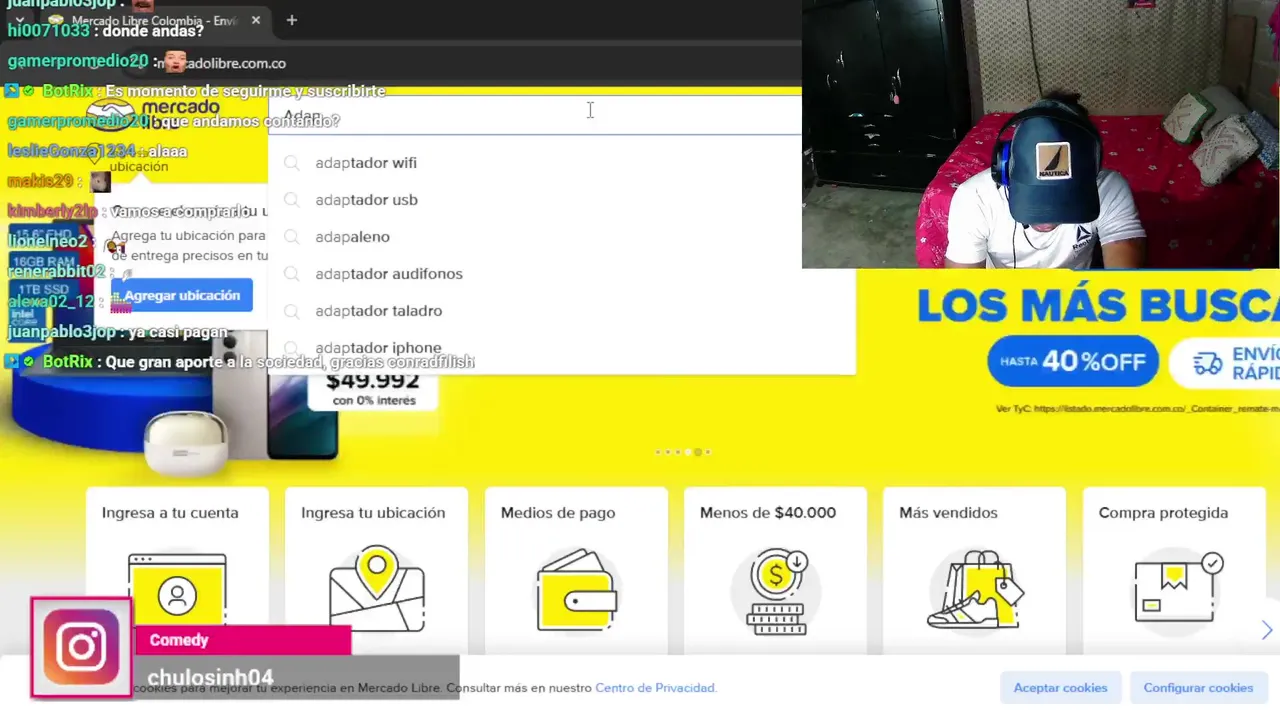Click Aceptar cookies button

(1060, 688)
